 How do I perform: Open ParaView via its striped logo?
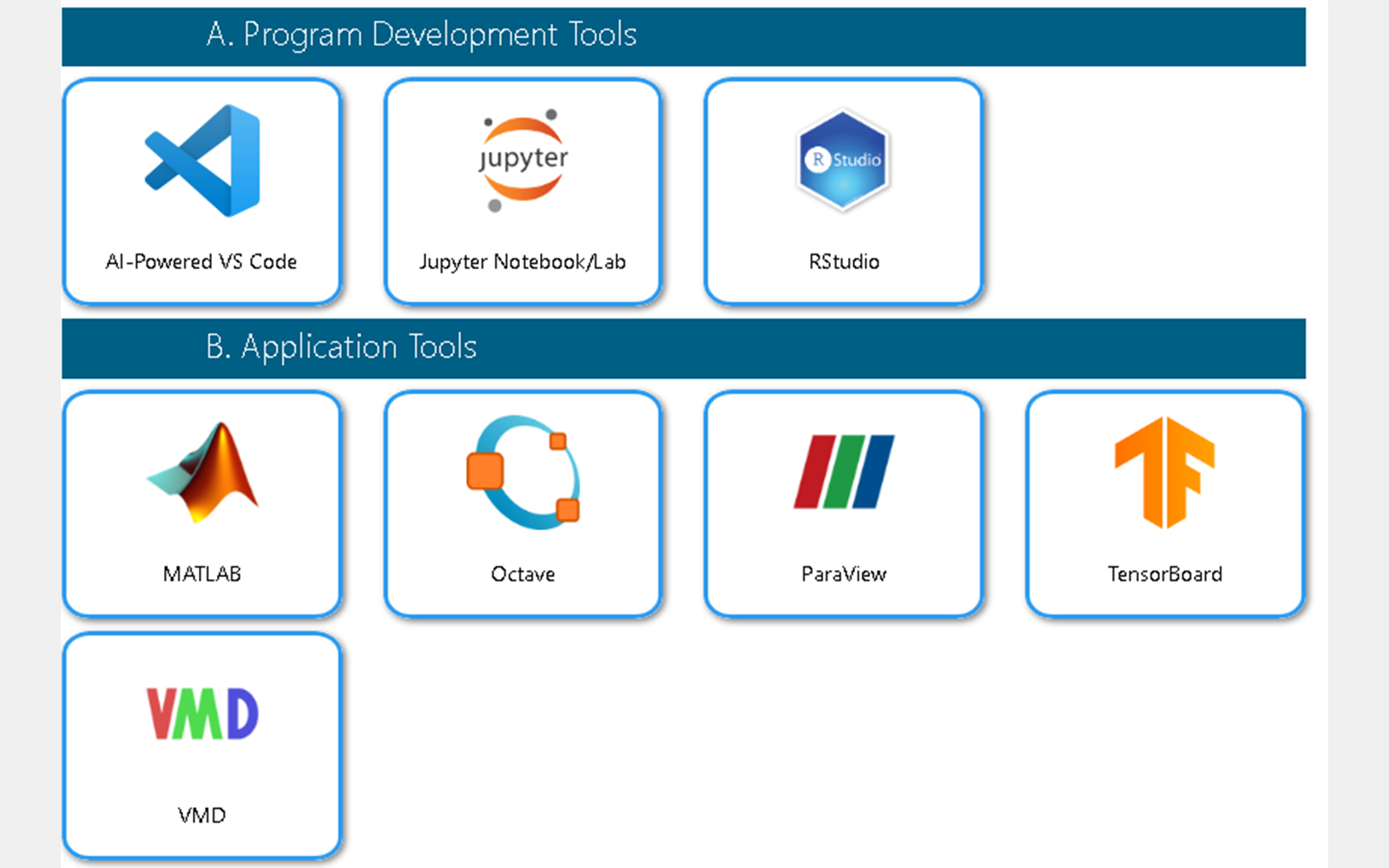click(843, 471)
